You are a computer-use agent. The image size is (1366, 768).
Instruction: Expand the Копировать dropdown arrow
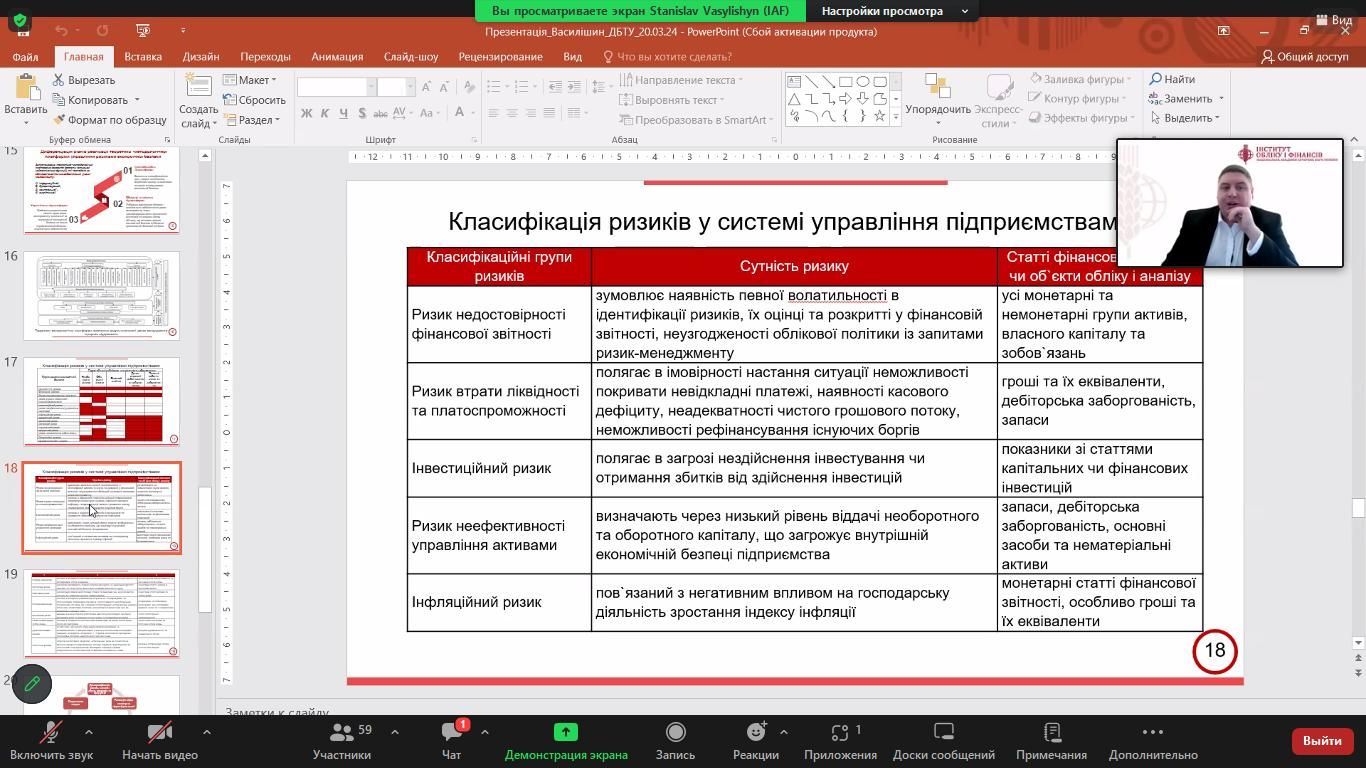pos(137,100)
